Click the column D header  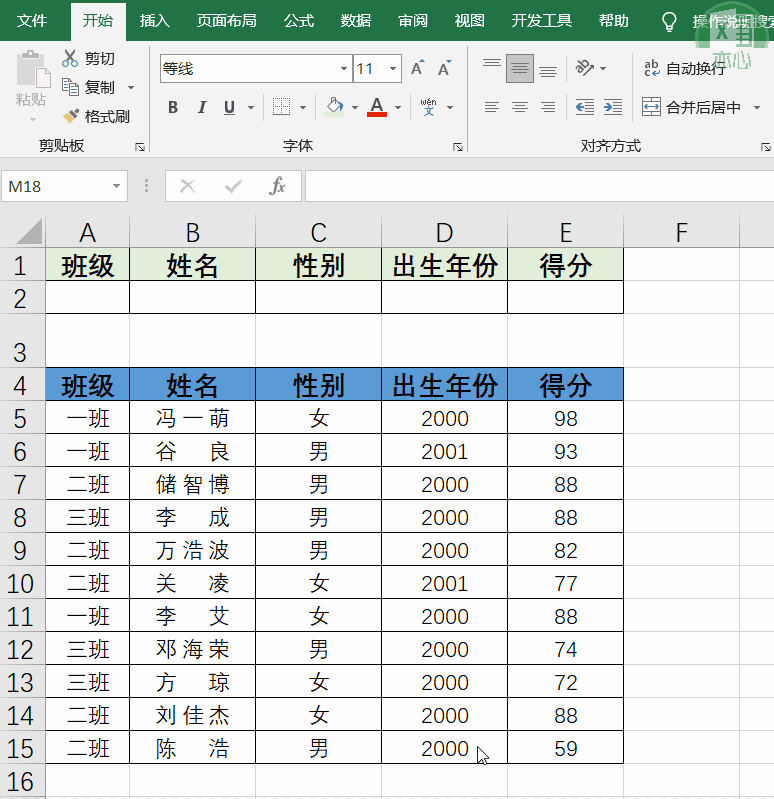[444, 232]
